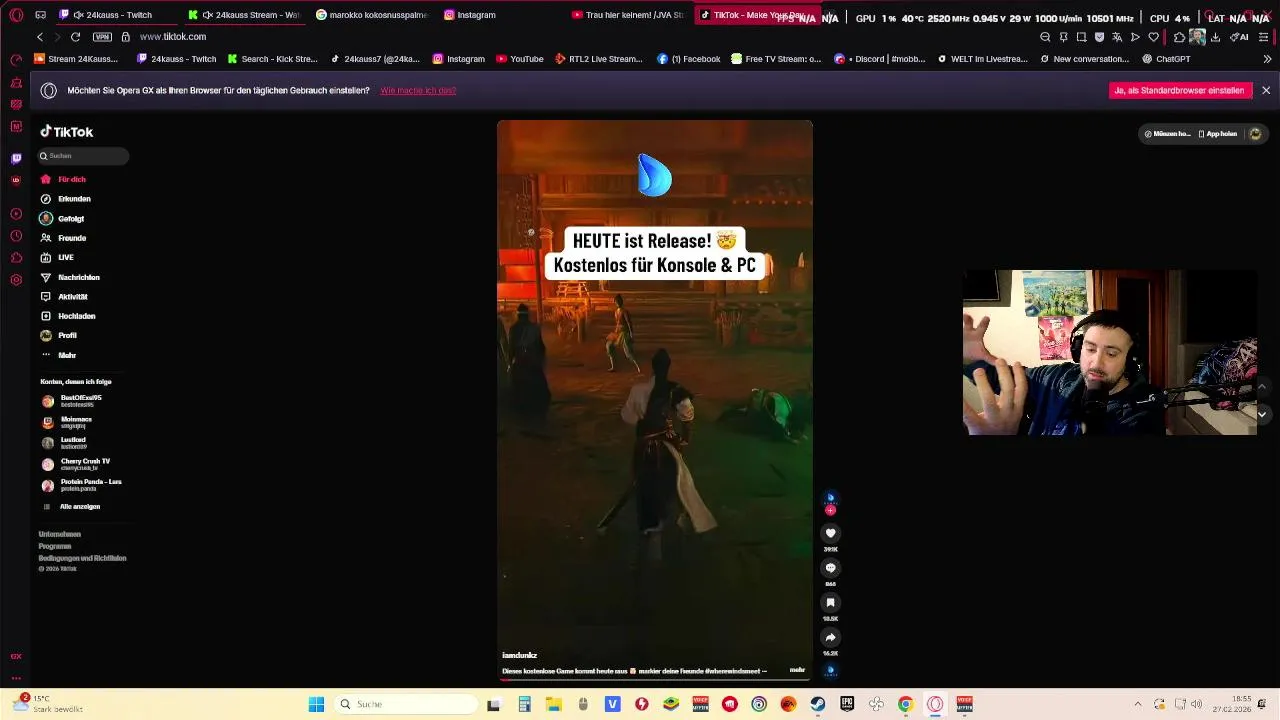Image resolution: width=1280 pixels, height=720 pixels.
Task: Add page to bookmarks heart icon
Action: point(1153,37)
